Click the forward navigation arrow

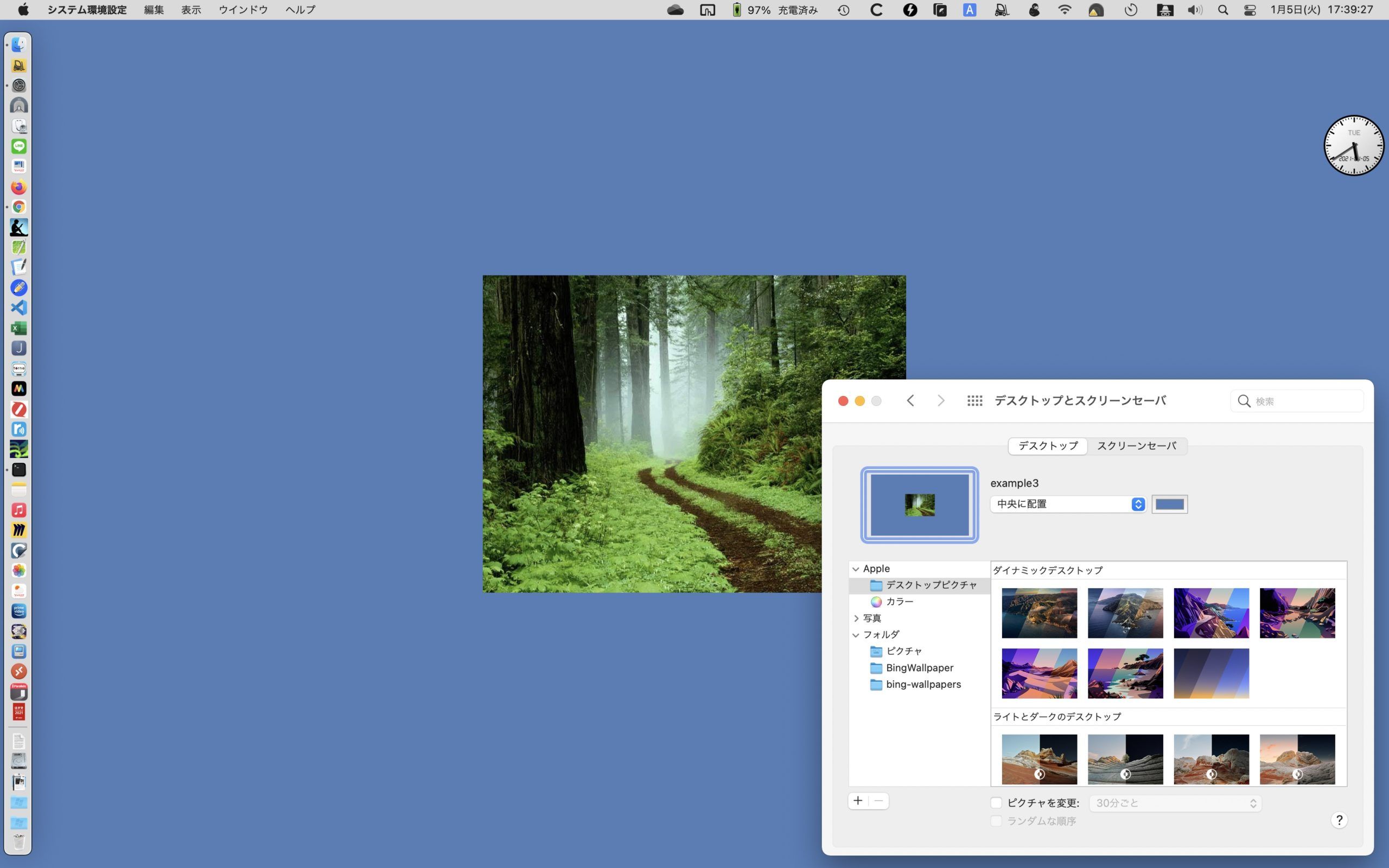pos(939,400)
